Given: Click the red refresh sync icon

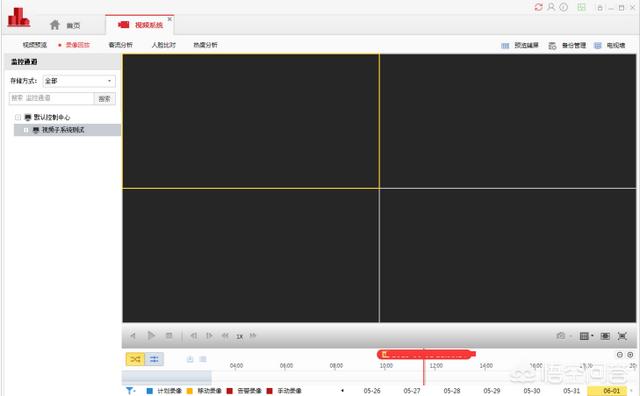Looking at the screenshot, I should pos(538,7).
